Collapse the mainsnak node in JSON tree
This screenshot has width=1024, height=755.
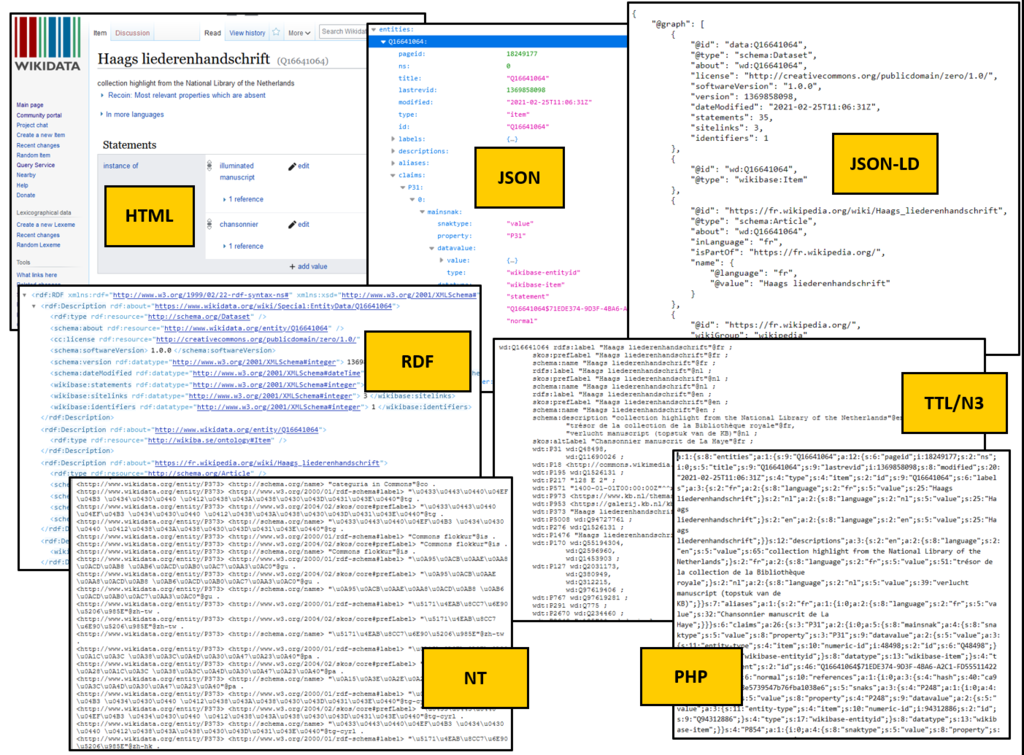click(423, 212)
